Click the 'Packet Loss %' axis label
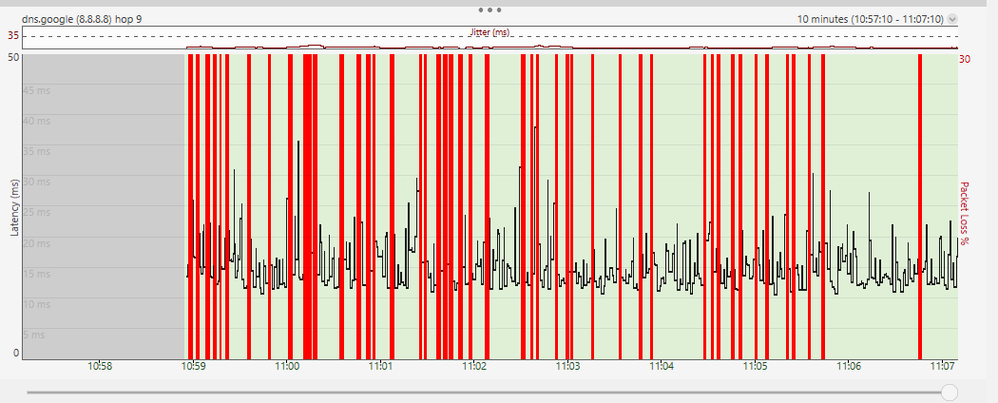998x403 pixels. click(x=964, y=214)
